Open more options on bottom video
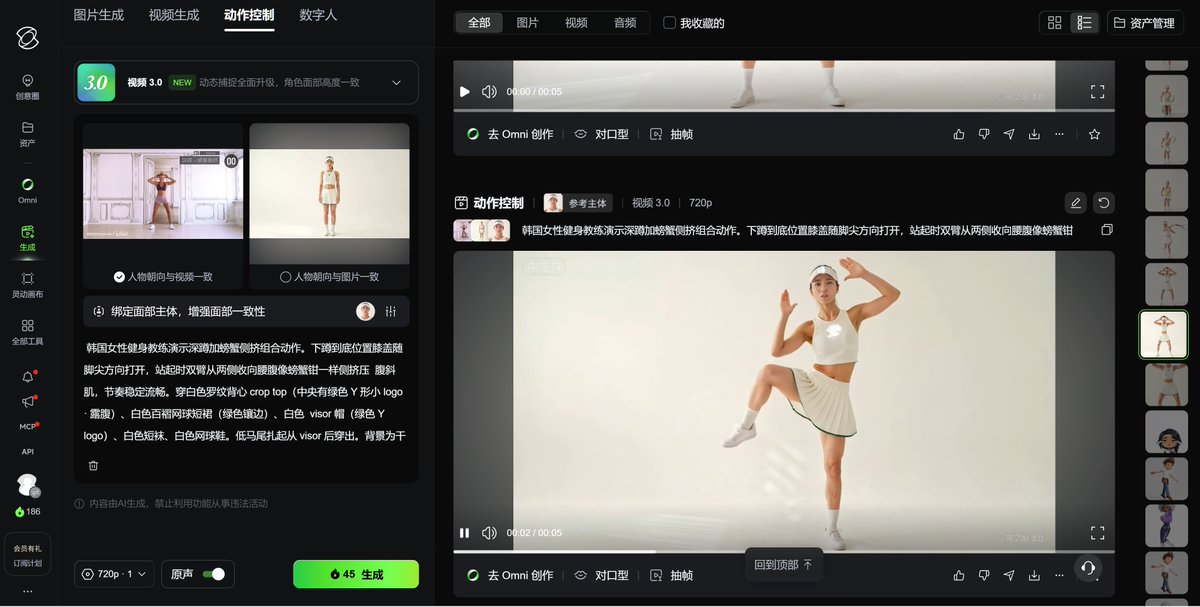The height and width of the screenshot is (607, 1200). [1059, 575]
